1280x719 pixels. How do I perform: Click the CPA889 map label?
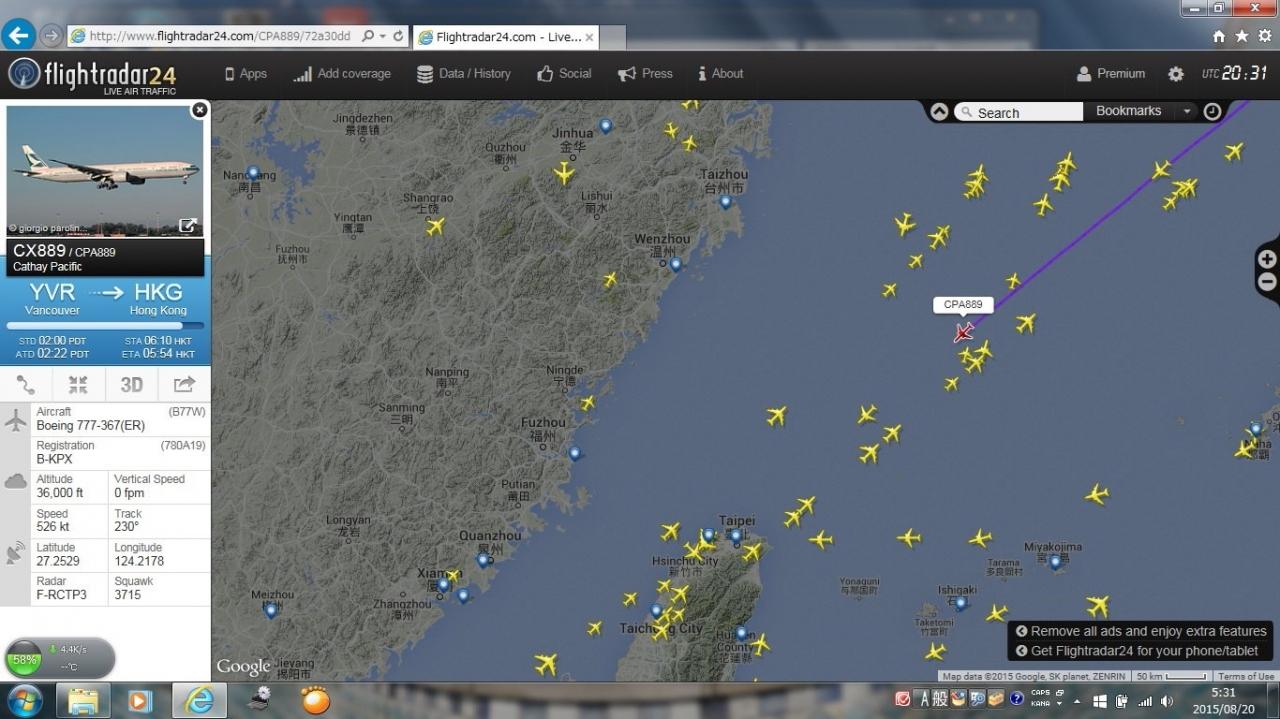pos(963,305)
